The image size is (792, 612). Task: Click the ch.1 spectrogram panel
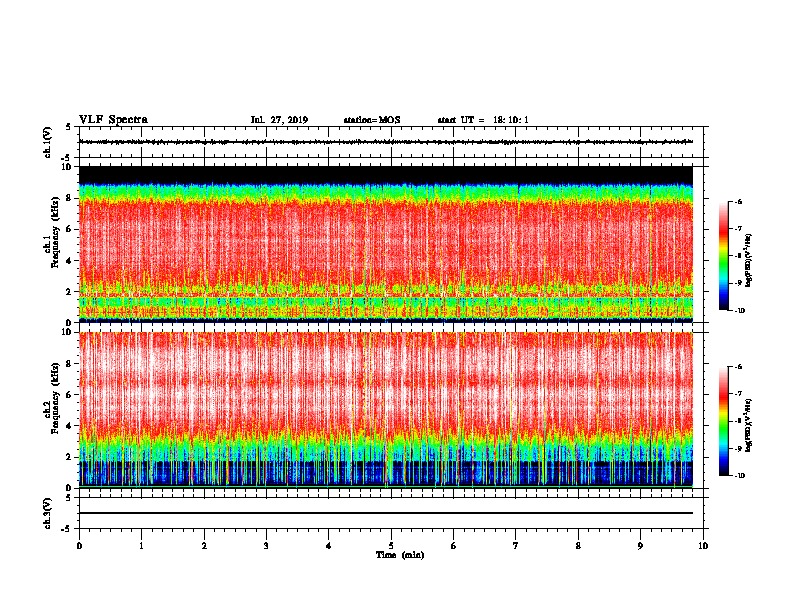386,244
